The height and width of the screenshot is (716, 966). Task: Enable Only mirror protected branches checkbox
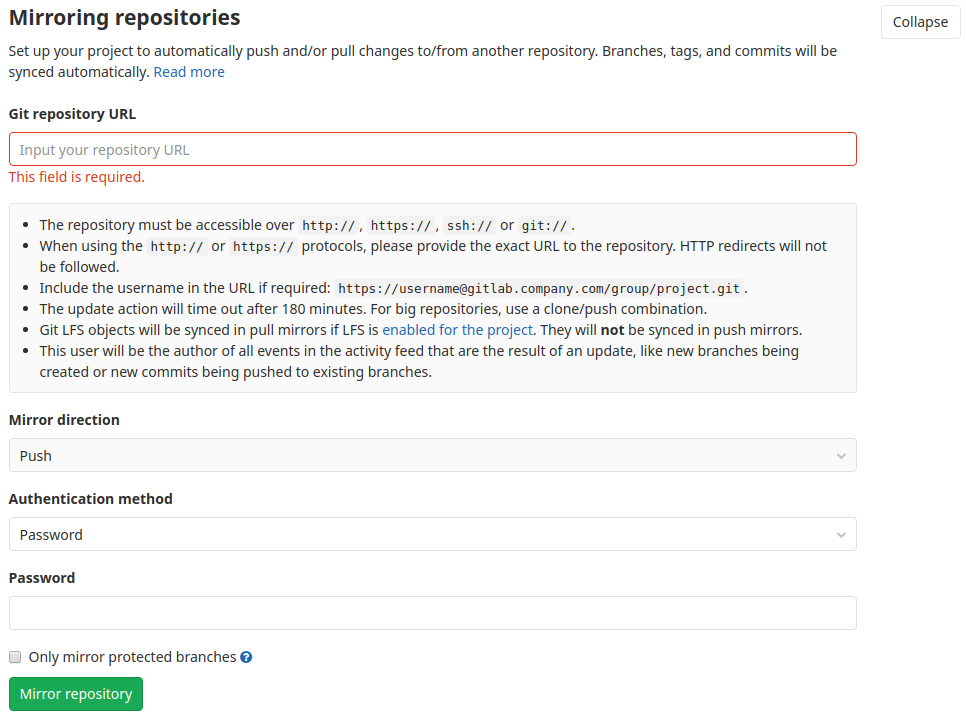pos(15,657)
